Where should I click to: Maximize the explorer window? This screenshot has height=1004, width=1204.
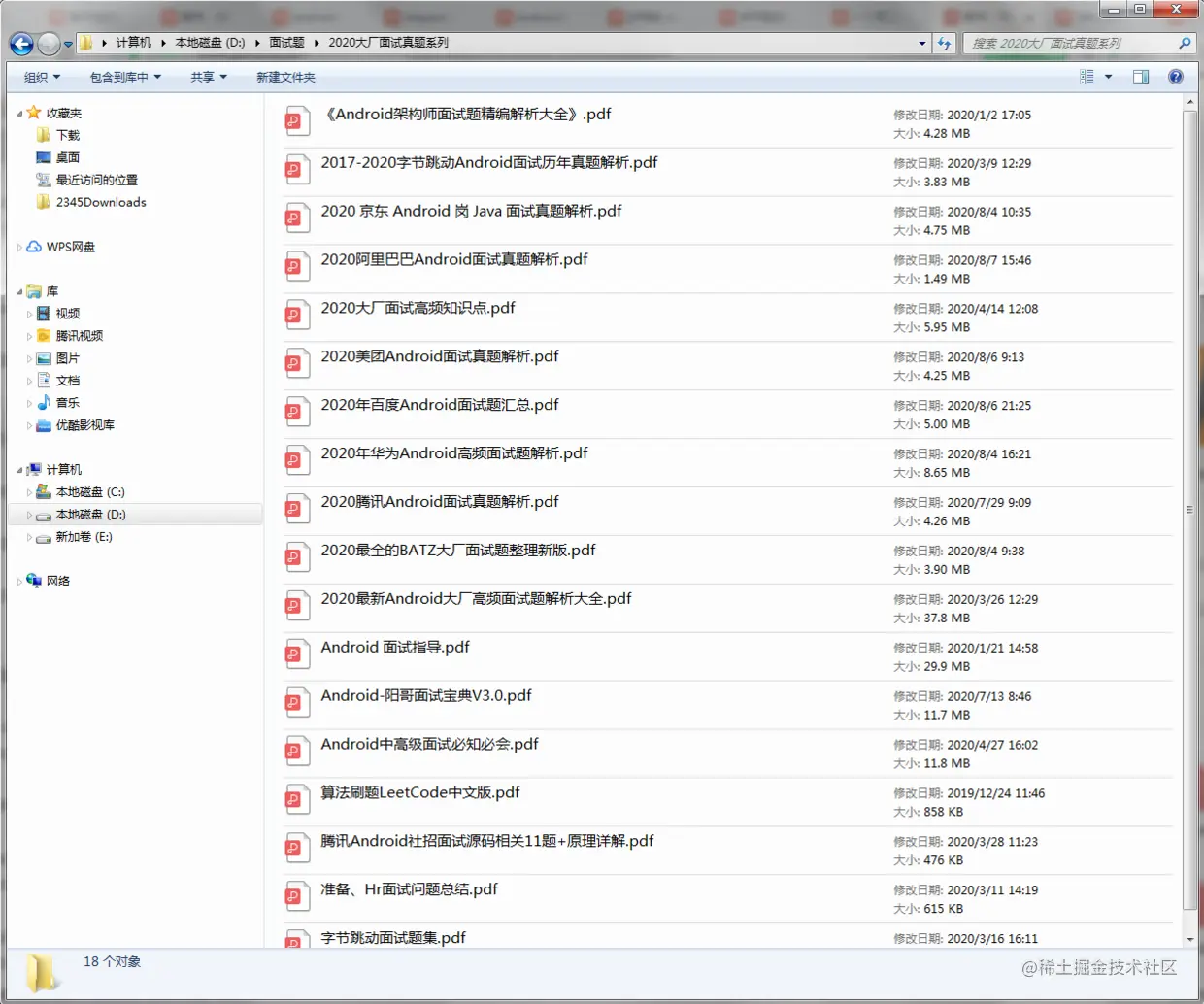tap(1140, 9)
